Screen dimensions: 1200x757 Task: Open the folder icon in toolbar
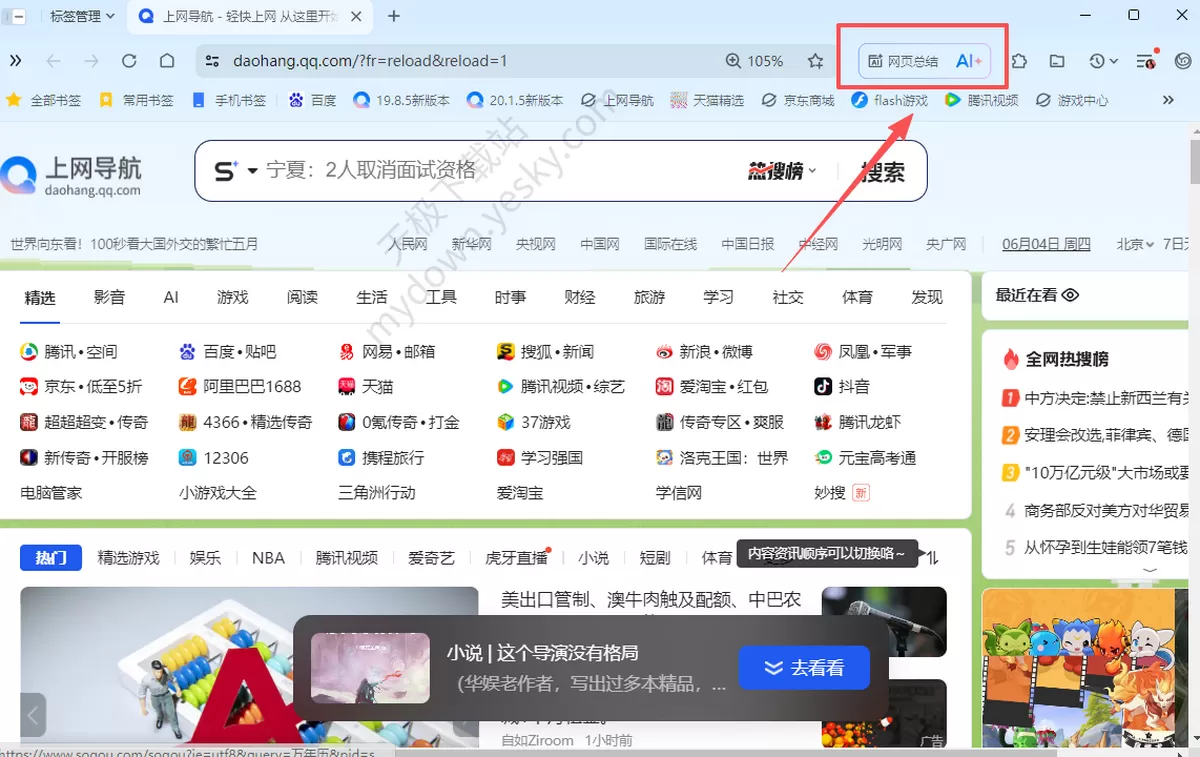(x=1057, y=61)
